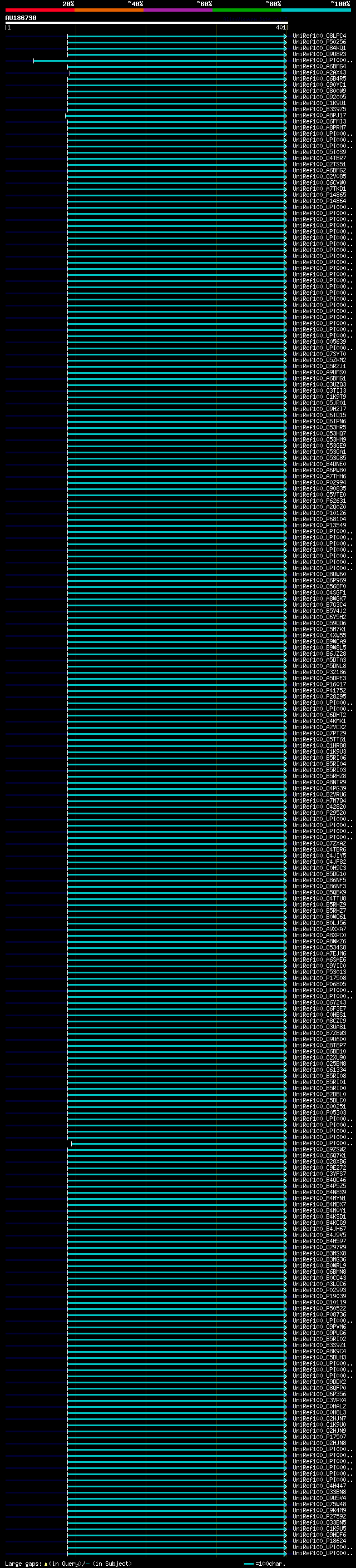Select hit UniRef100_A8NTR9
This screenshot has height=1568, width=356.
click(x=319, y=782)
